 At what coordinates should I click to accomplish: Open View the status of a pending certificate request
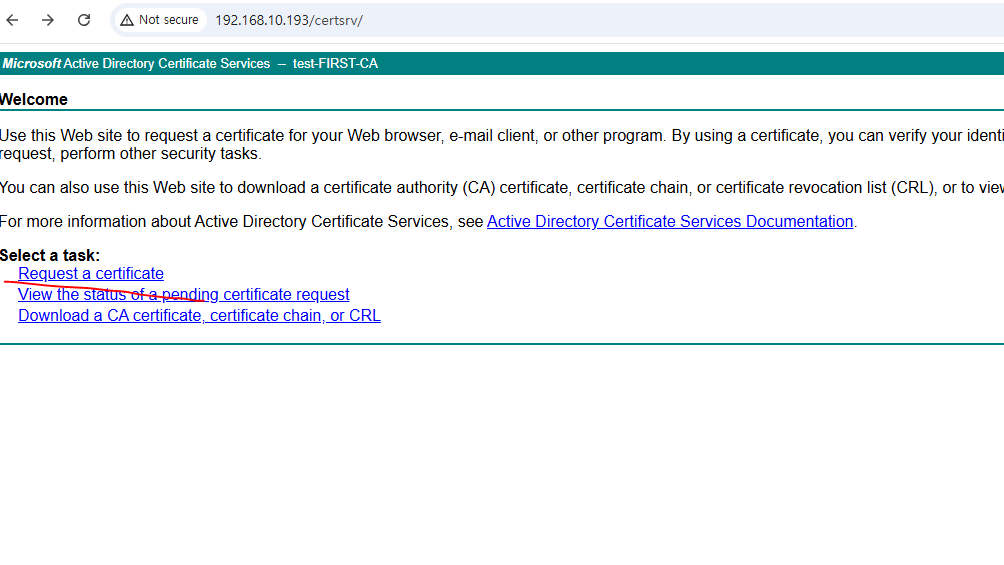[x=184, y=295]
